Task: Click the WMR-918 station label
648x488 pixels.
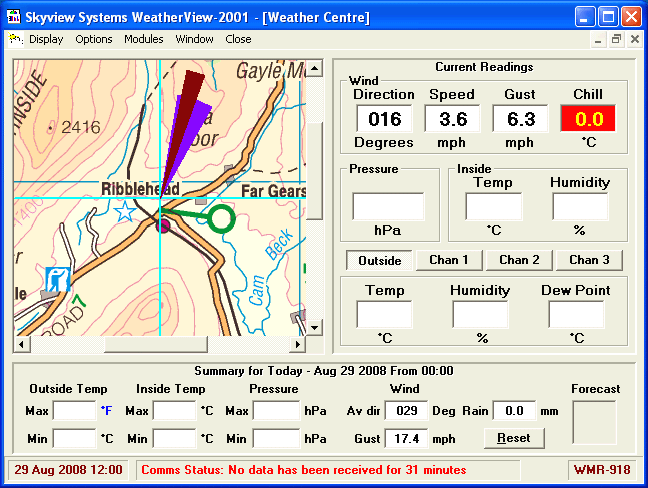Action: point(602,470)
